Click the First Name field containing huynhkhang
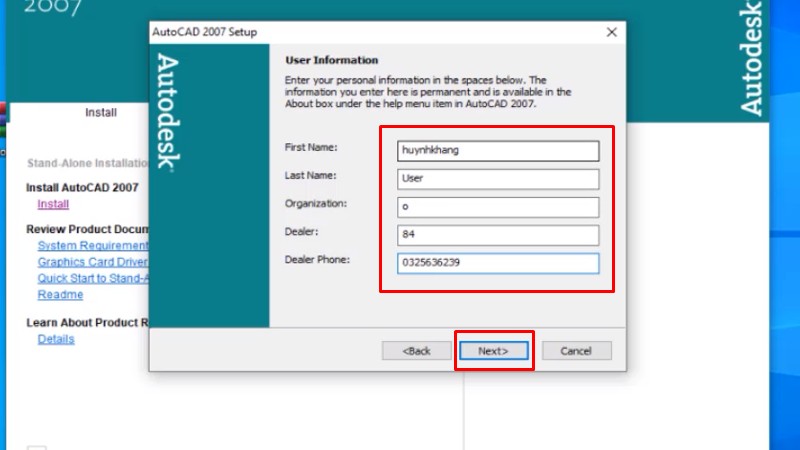This screenshot has width=800, height=450. pos(497,151)
